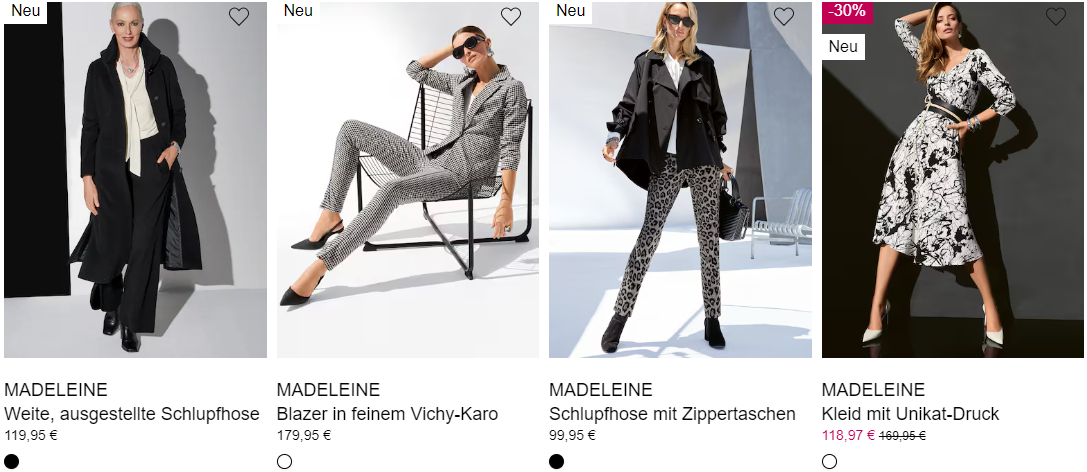
Task: Click the MADELEINE brand name above the Vichy-Karo blazer
Action: coord(329,390)
